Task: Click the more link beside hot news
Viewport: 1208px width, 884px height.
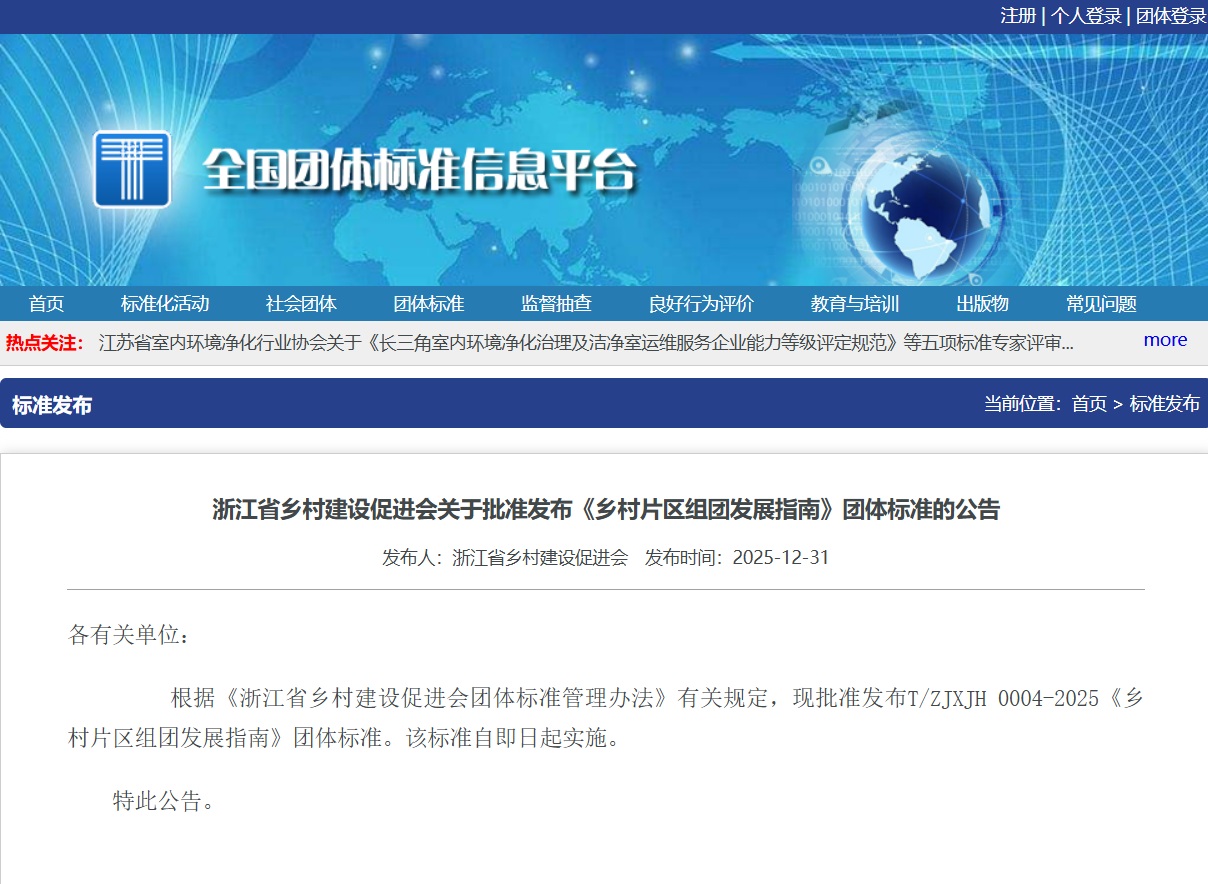Action: (1165, 340)
